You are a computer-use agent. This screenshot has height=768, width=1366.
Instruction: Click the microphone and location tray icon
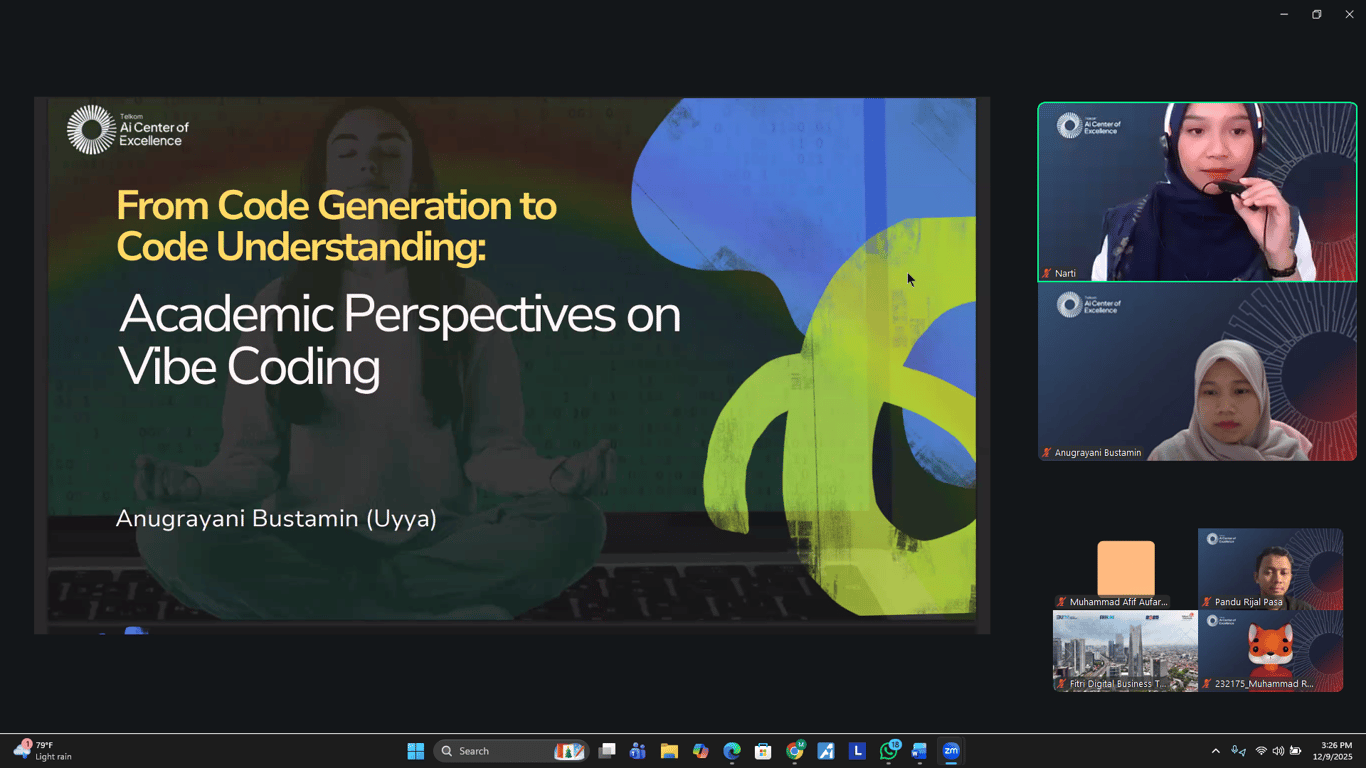pos(1239,751)
